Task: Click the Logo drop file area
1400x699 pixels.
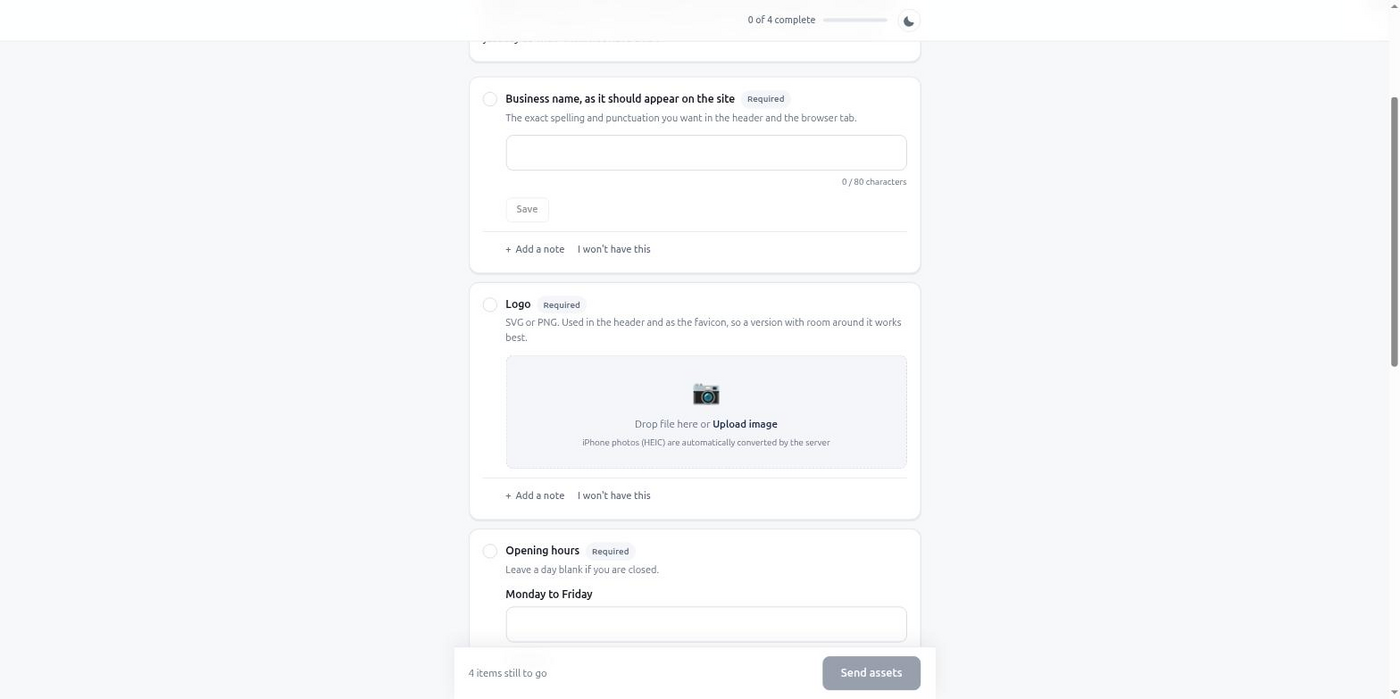Action: (706, 412)
